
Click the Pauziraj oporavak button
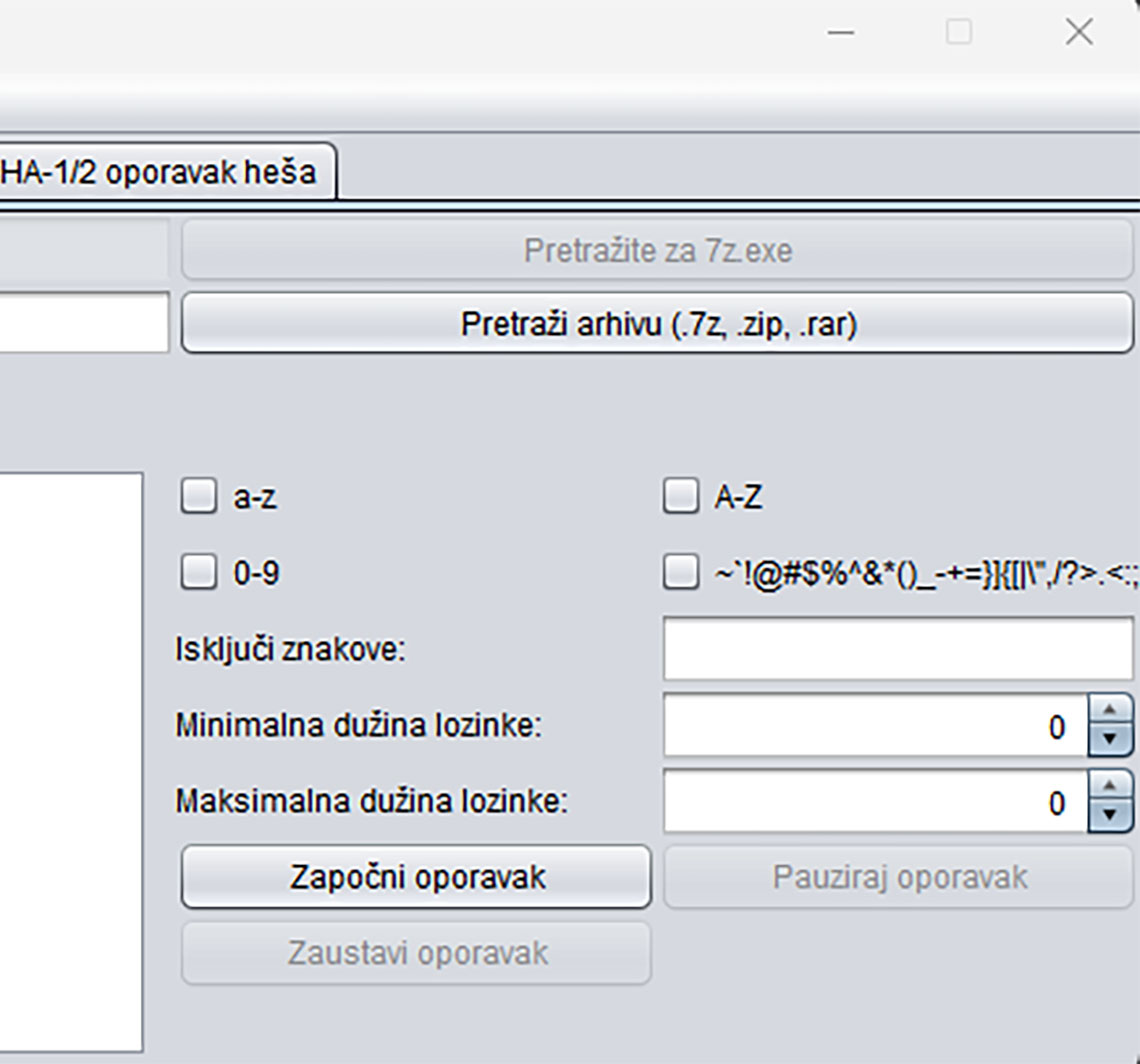tap(898, 877)
